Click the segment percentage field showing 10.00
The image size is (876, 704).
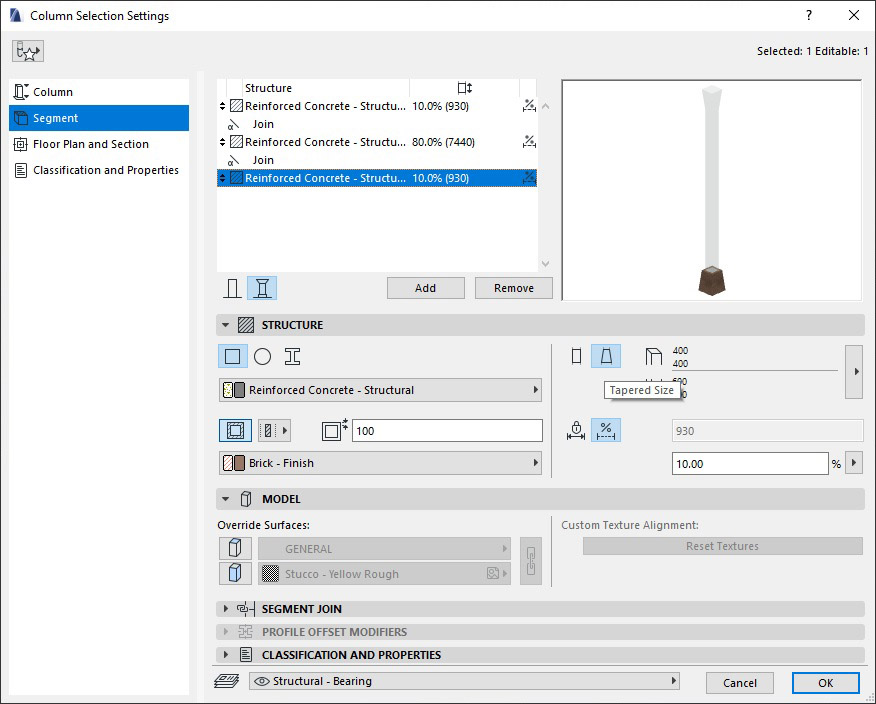(750, 464)
